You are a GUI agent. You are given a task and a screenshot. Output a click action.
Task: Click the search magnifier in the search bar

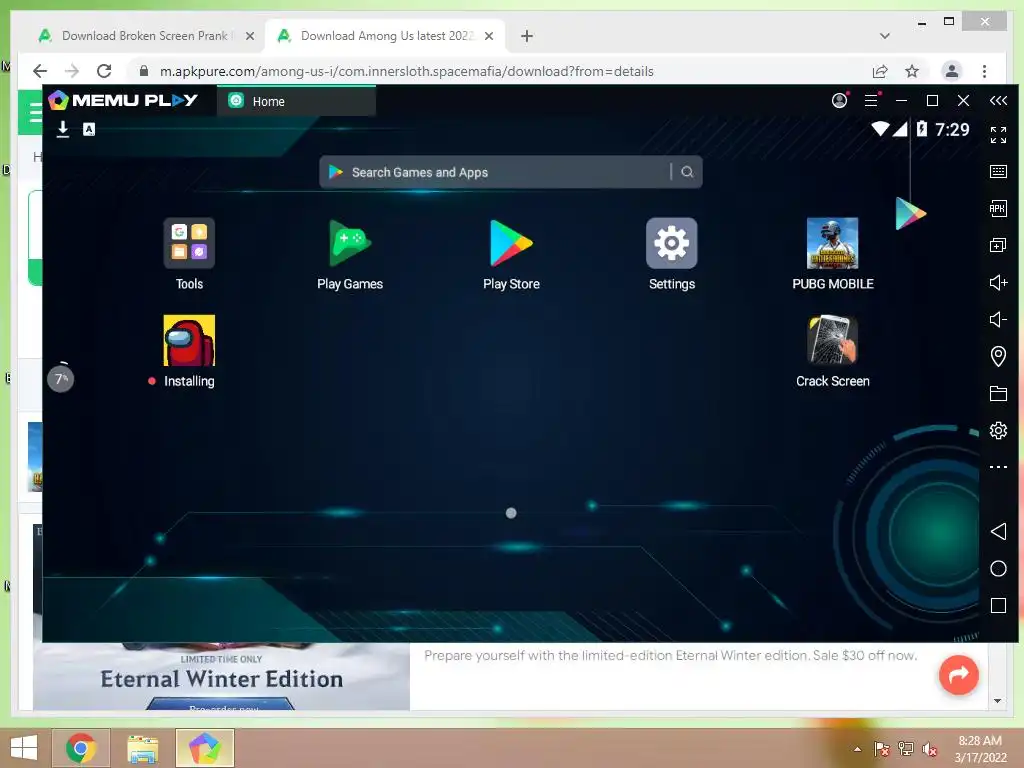pyautogui.click(x=687, y=172)
